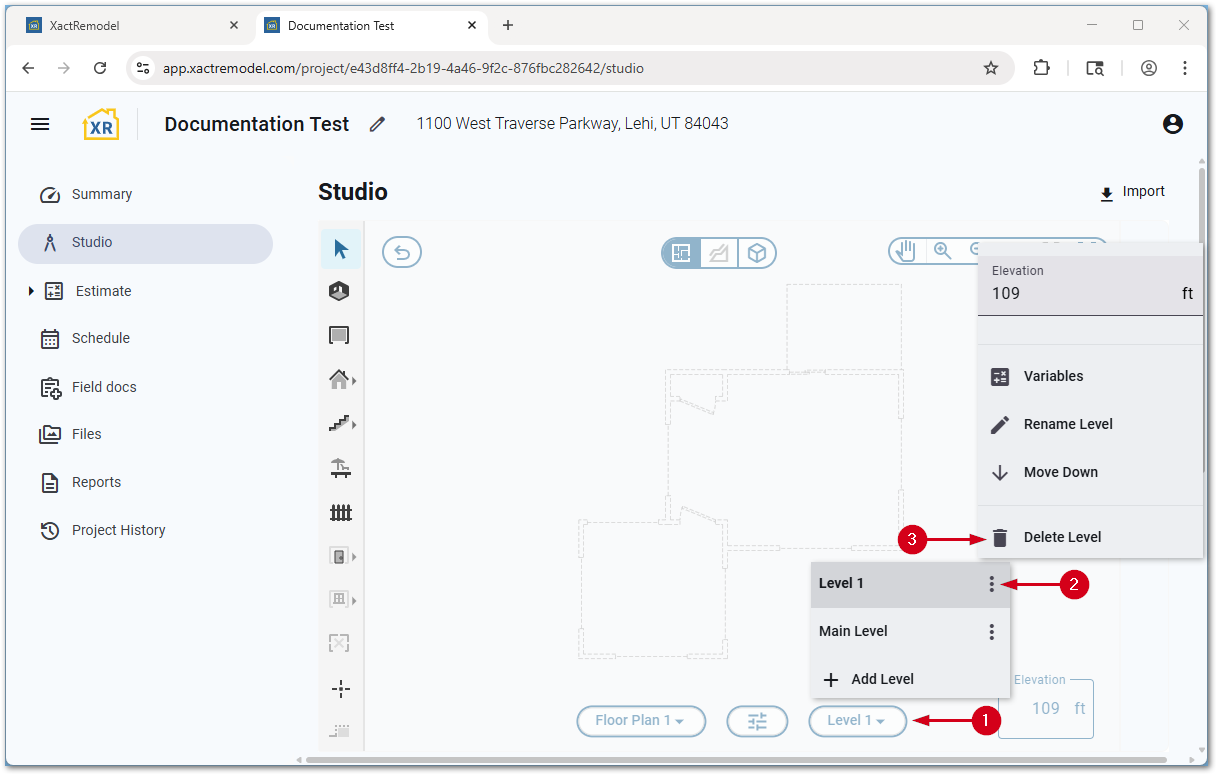The image size is (1217, 775).
Task: Toggle the 3D cube view
Action: pos(757,253)
